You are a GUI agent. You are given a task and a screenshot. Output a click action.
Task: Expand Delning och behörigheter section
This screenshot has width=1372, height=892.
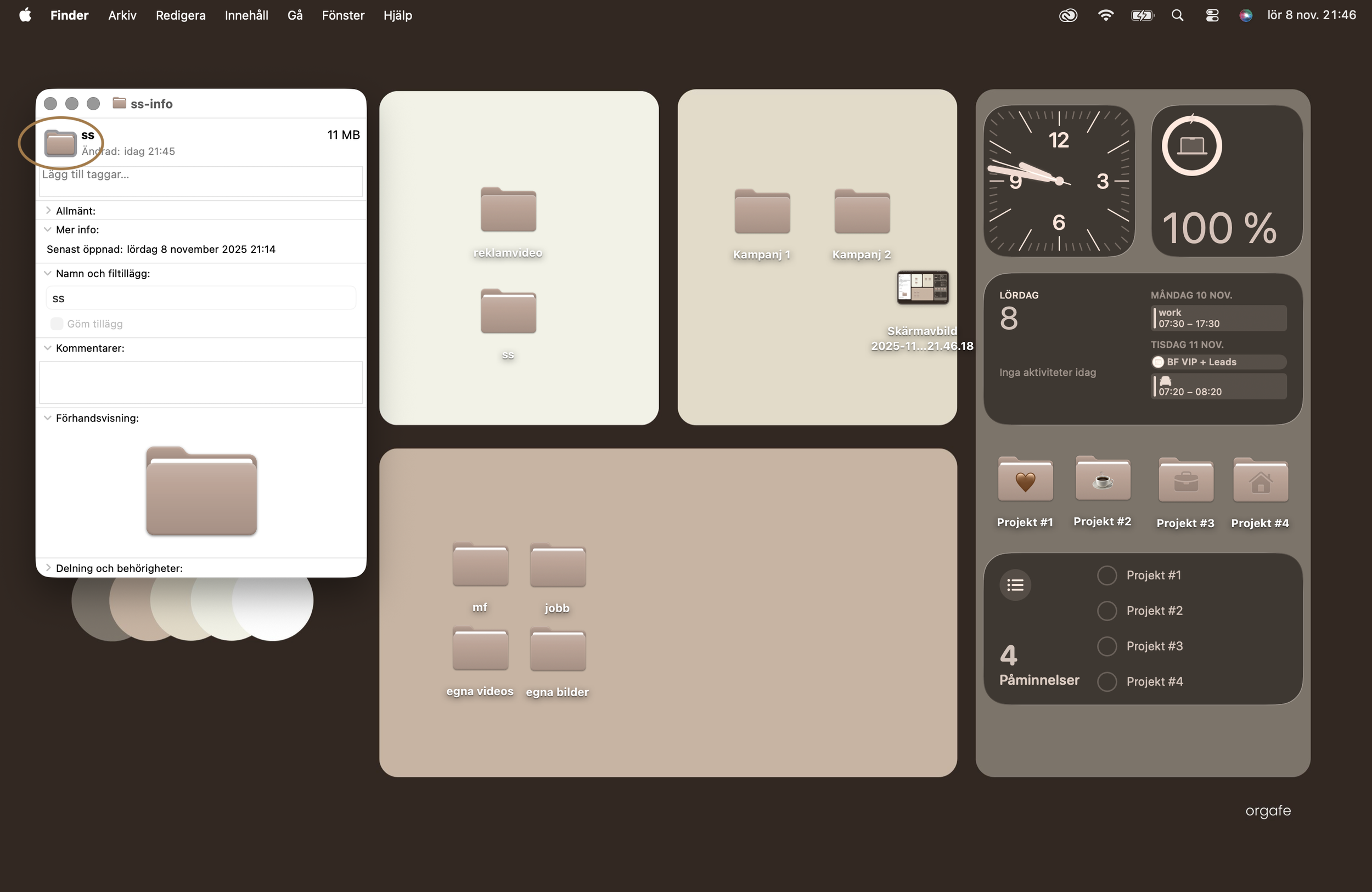[48, 568]
